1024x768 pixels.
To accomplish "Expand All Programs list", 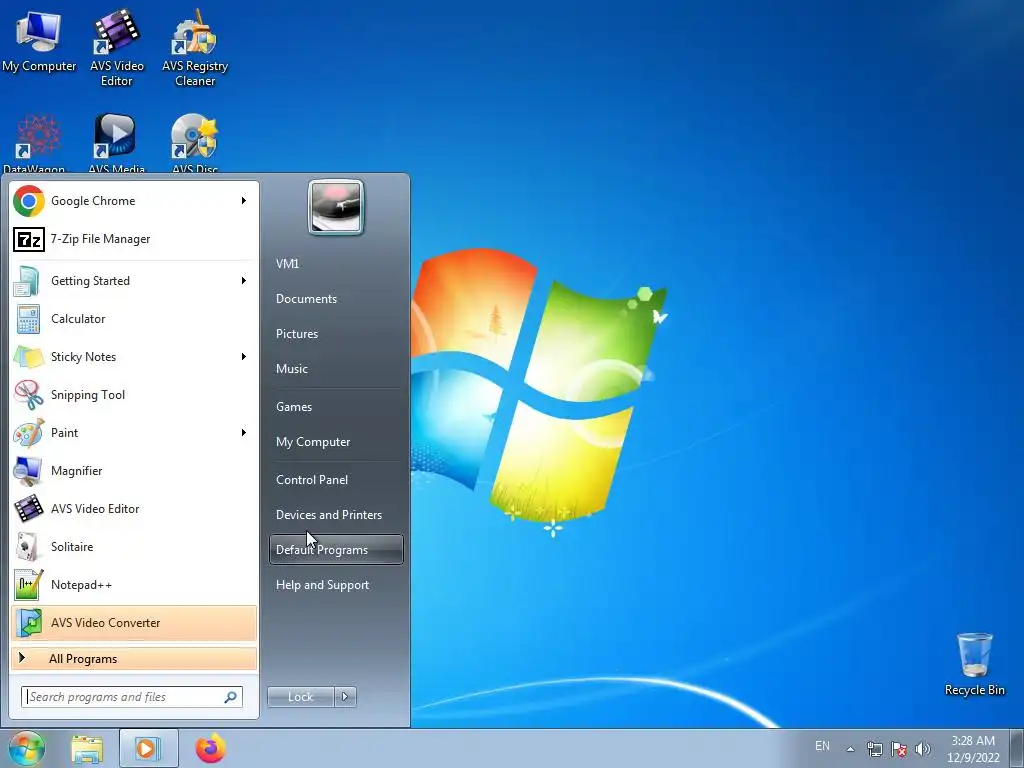I will click(x=134, y=658).
